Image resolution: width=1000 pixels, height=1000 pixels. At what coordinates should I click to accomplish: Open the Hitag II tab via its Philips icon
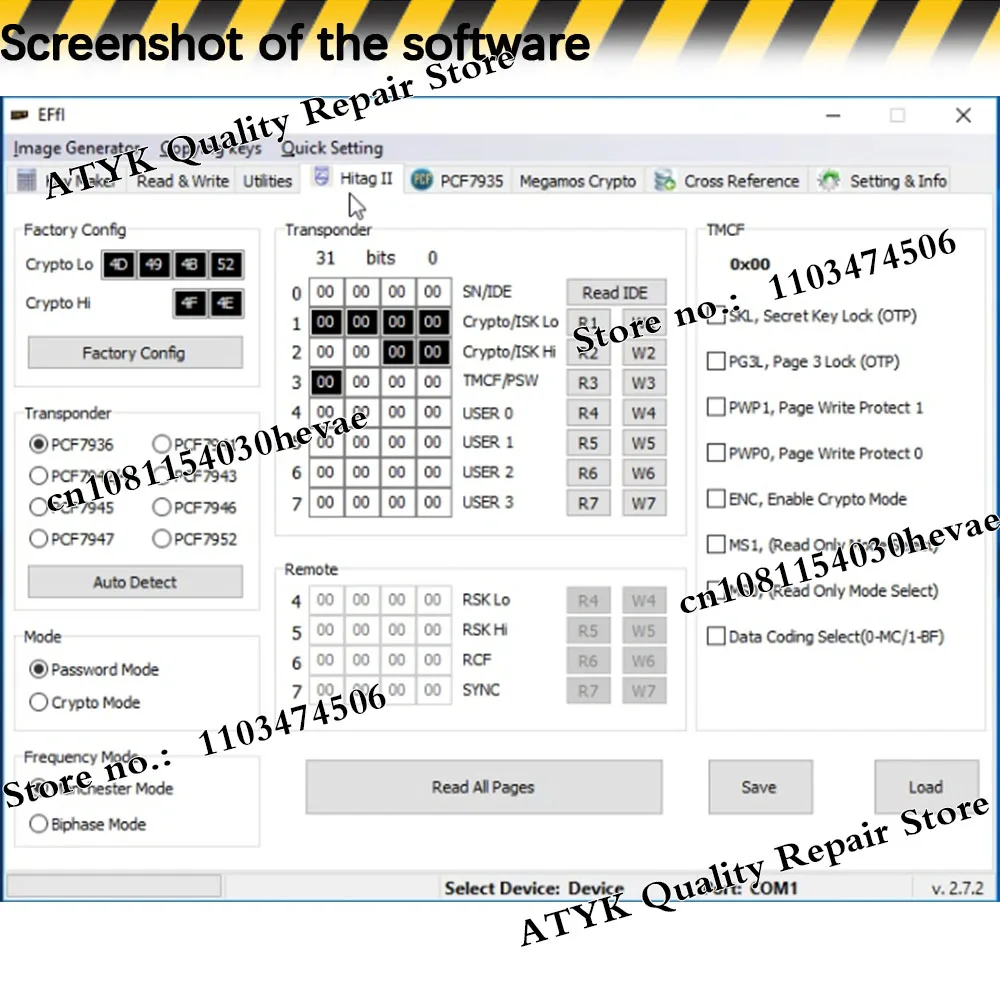pyautogui.click(x=322, y=178)
